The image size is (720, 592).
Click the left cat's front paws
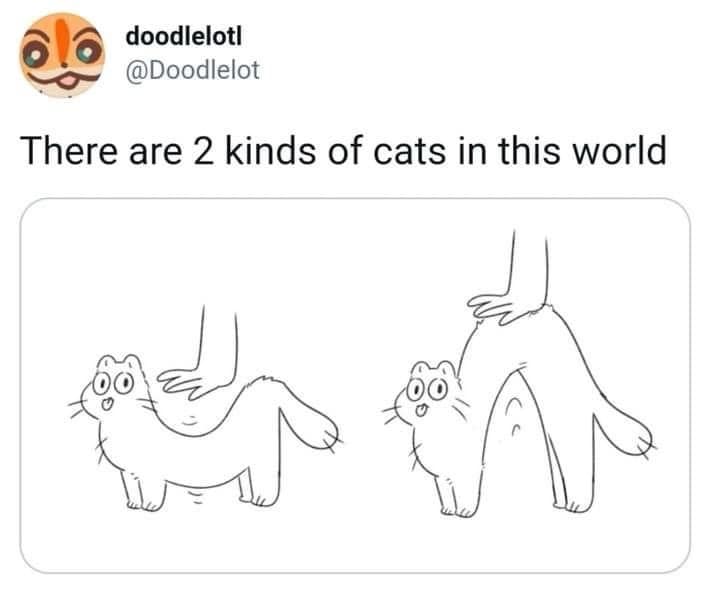tap(143, 491)
